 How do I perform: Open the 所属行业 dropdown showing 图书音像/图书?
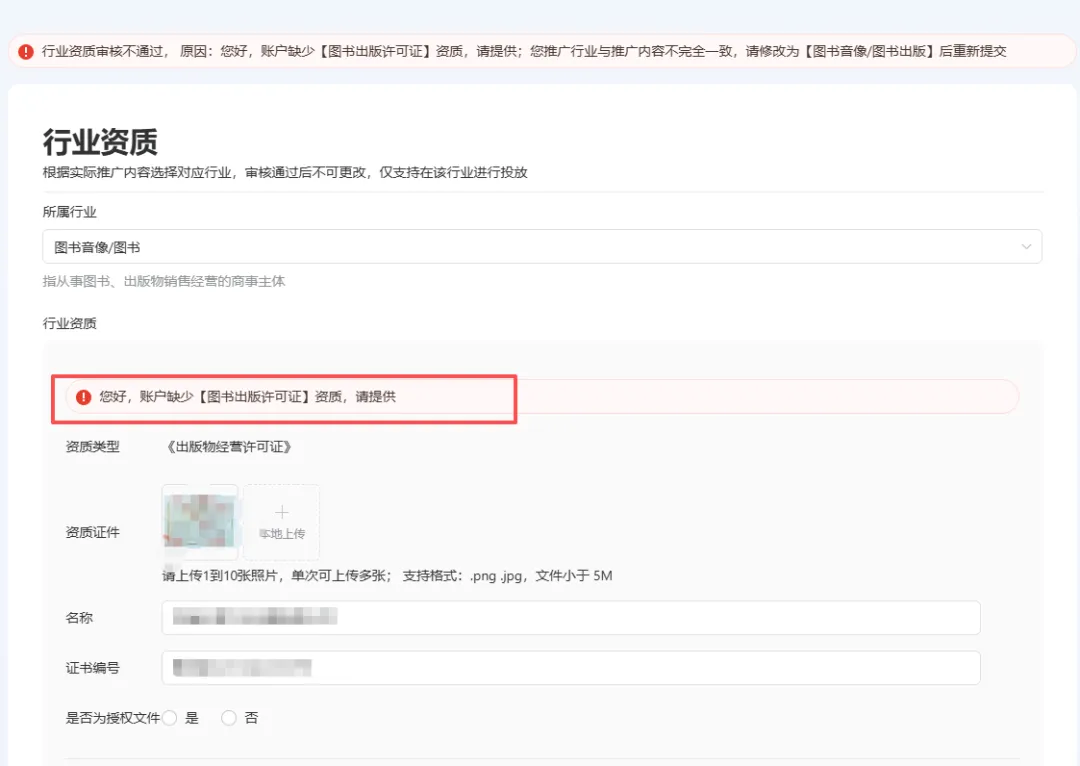(542, 247)
